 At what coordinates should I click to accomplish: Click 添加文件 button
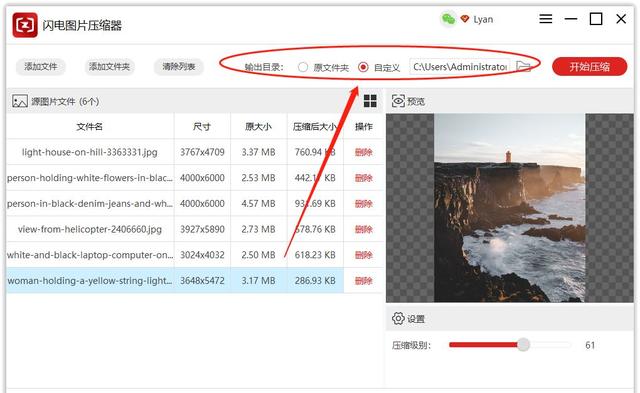click(x=41, y=67)
